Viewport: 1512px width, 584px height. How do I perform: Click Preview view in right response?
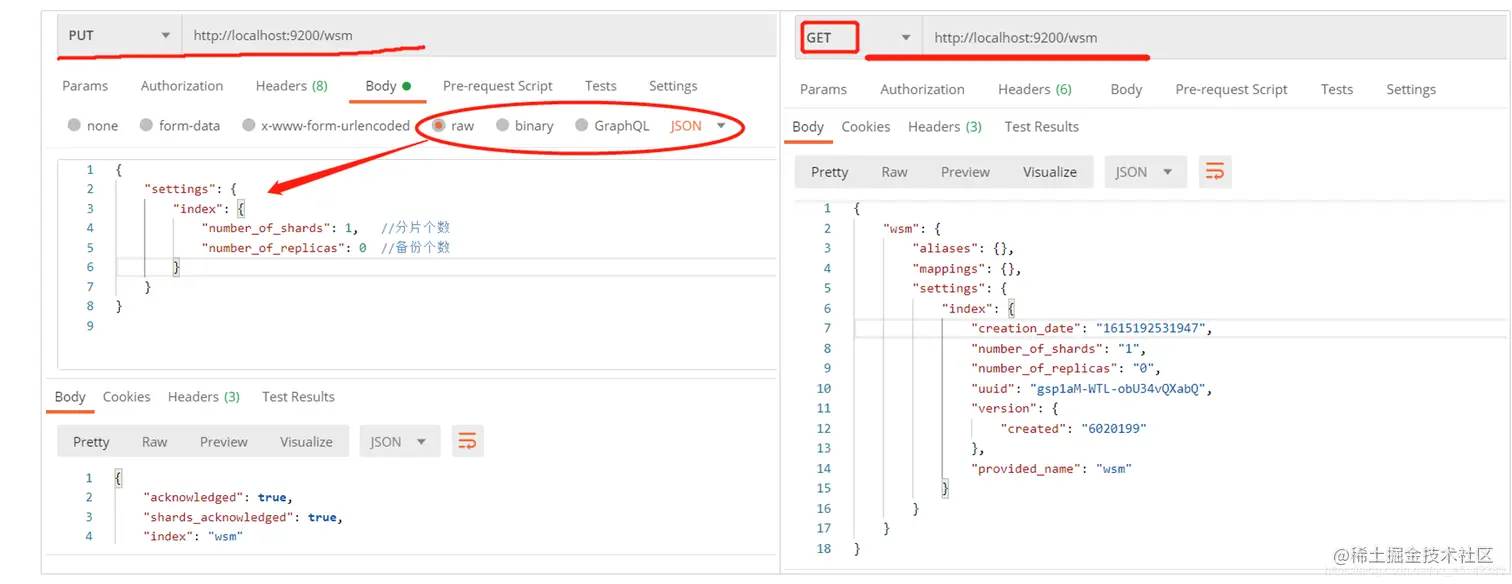pyautogui.click(x=965, y=172)
